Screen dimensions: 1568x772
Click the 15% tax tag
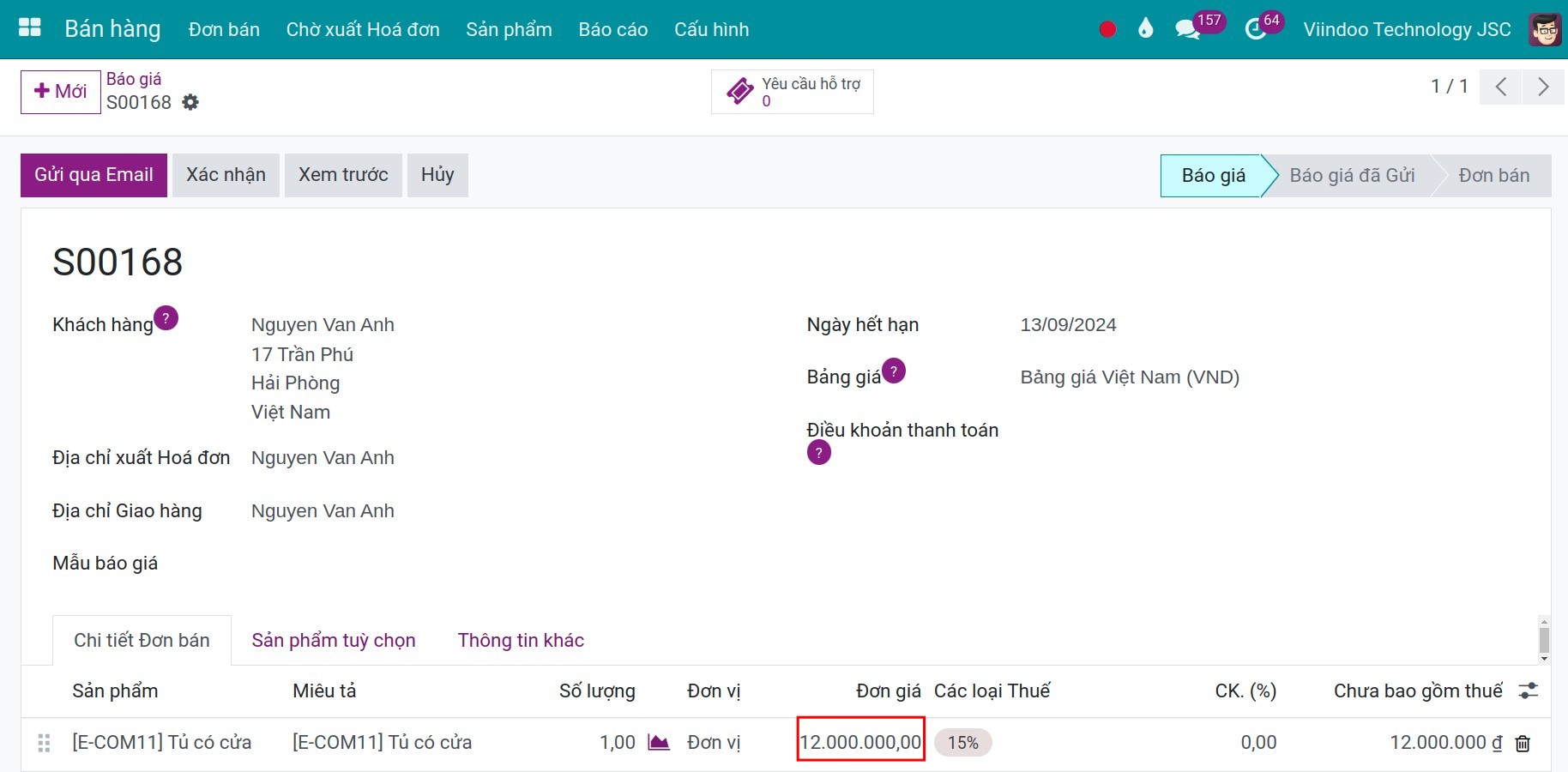click(x=962, y=743)
